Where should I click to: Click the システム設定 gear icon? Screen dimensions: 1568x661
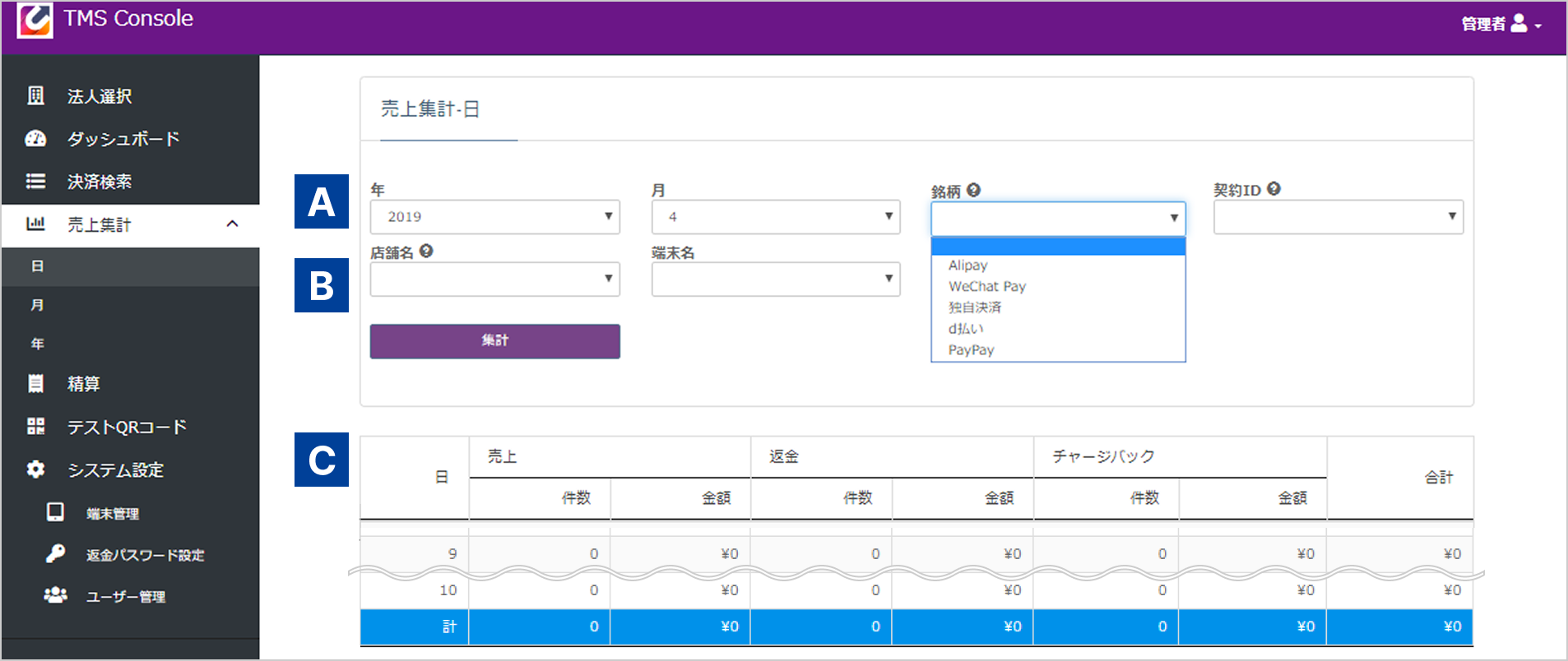point(35,469)
